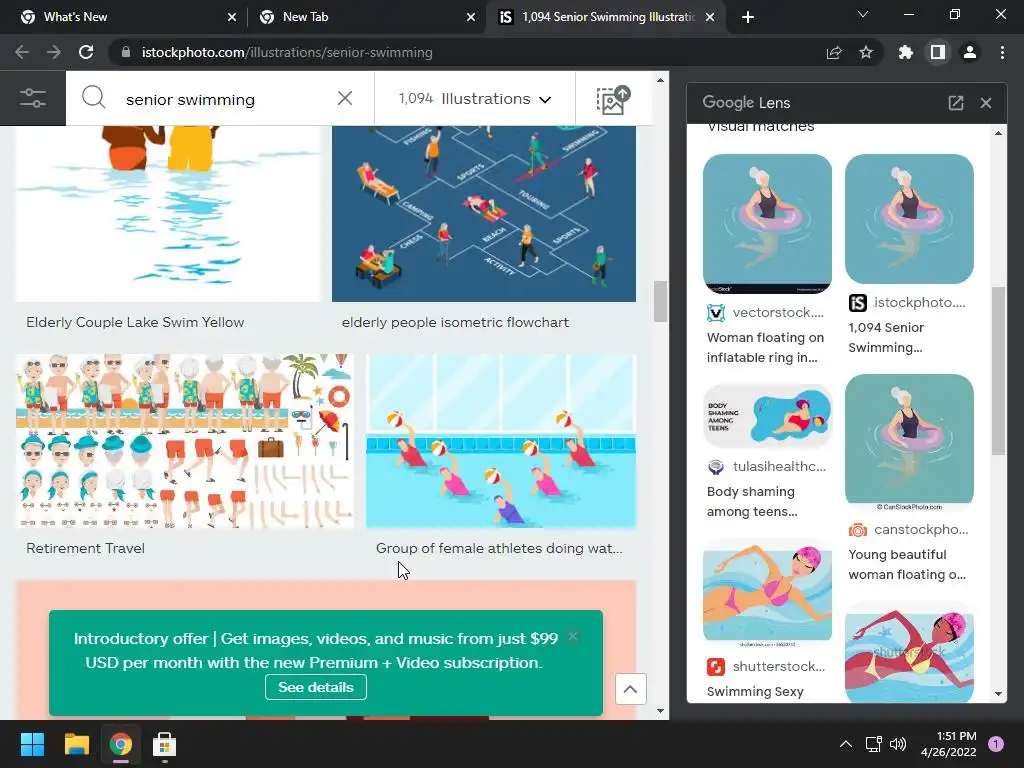This screenshot has height=768, width=1024.
Task: Bookmark this tab with star icon
Action: 866,52
